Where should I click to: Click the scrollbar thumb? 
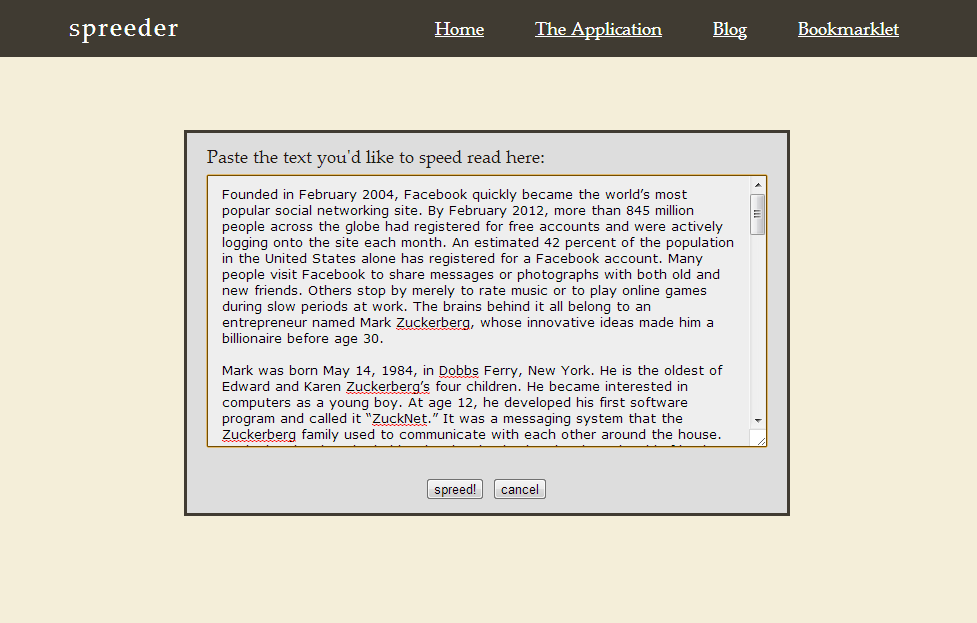pos(757,215)
